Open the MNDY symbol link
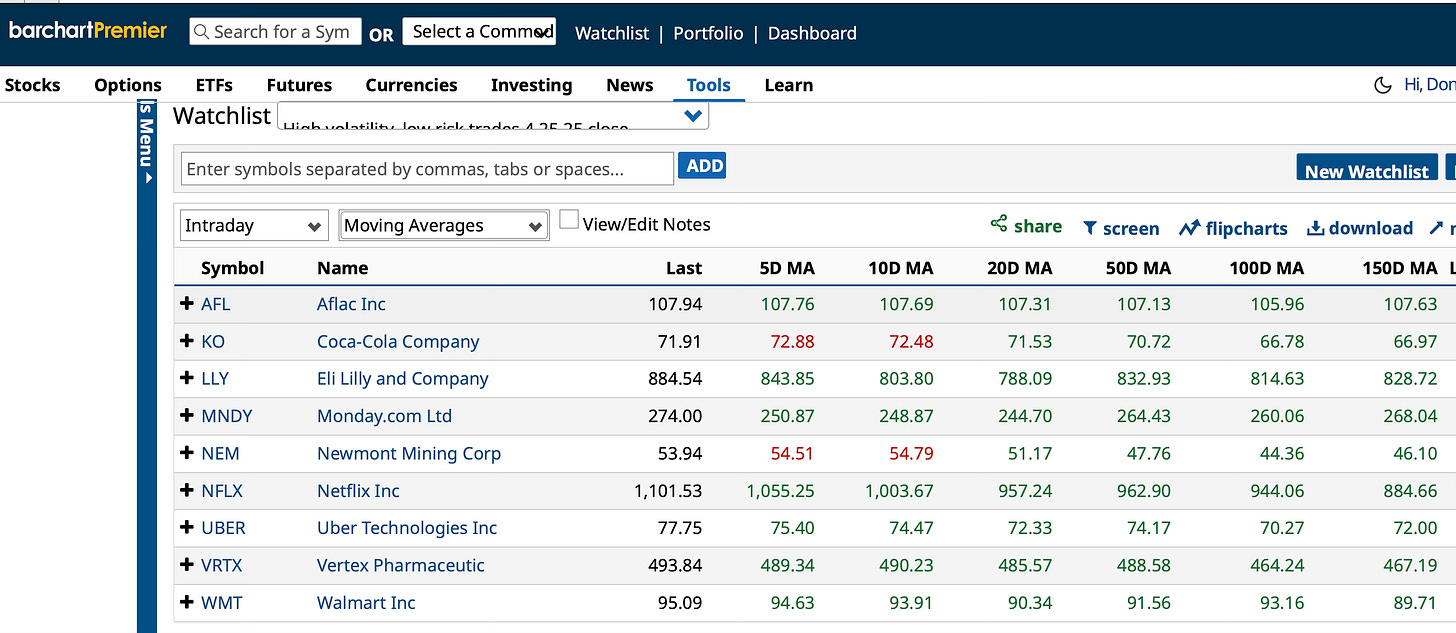This screenshot has width=1456, height=633. (x=226, y=416)
